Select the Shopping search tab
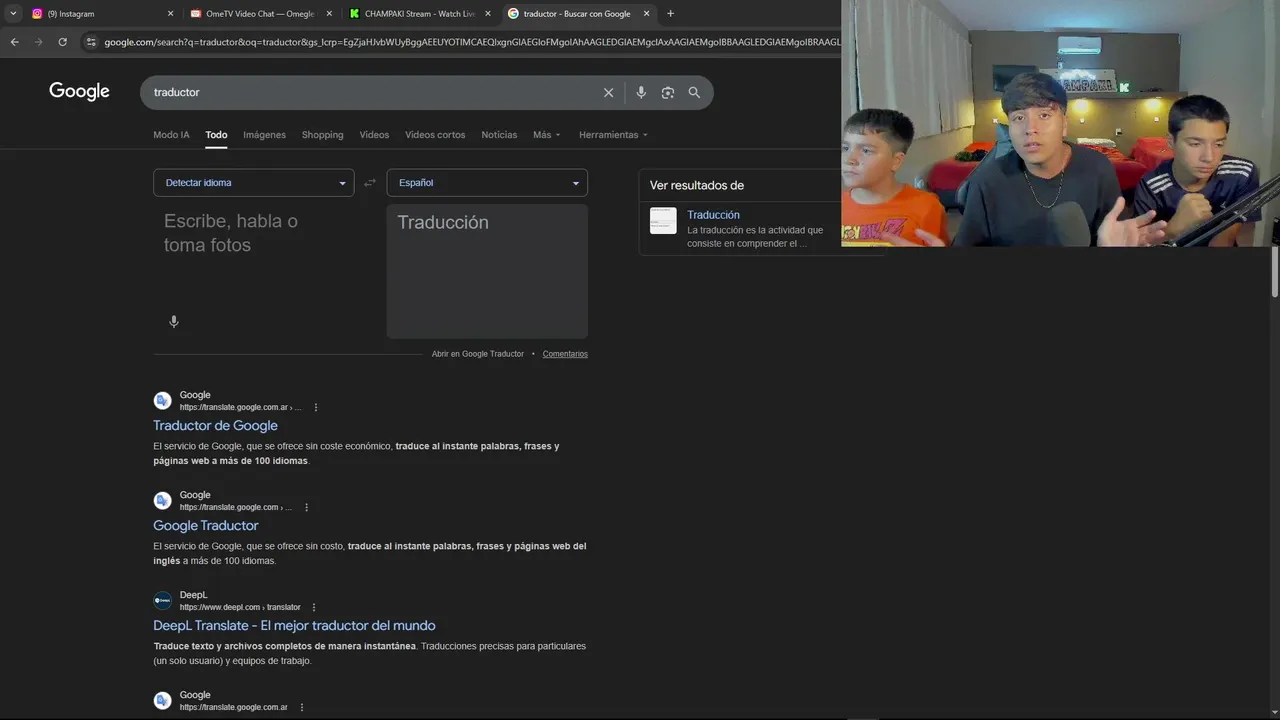This screenshot has height=720, width=1280. pos(322,135)
